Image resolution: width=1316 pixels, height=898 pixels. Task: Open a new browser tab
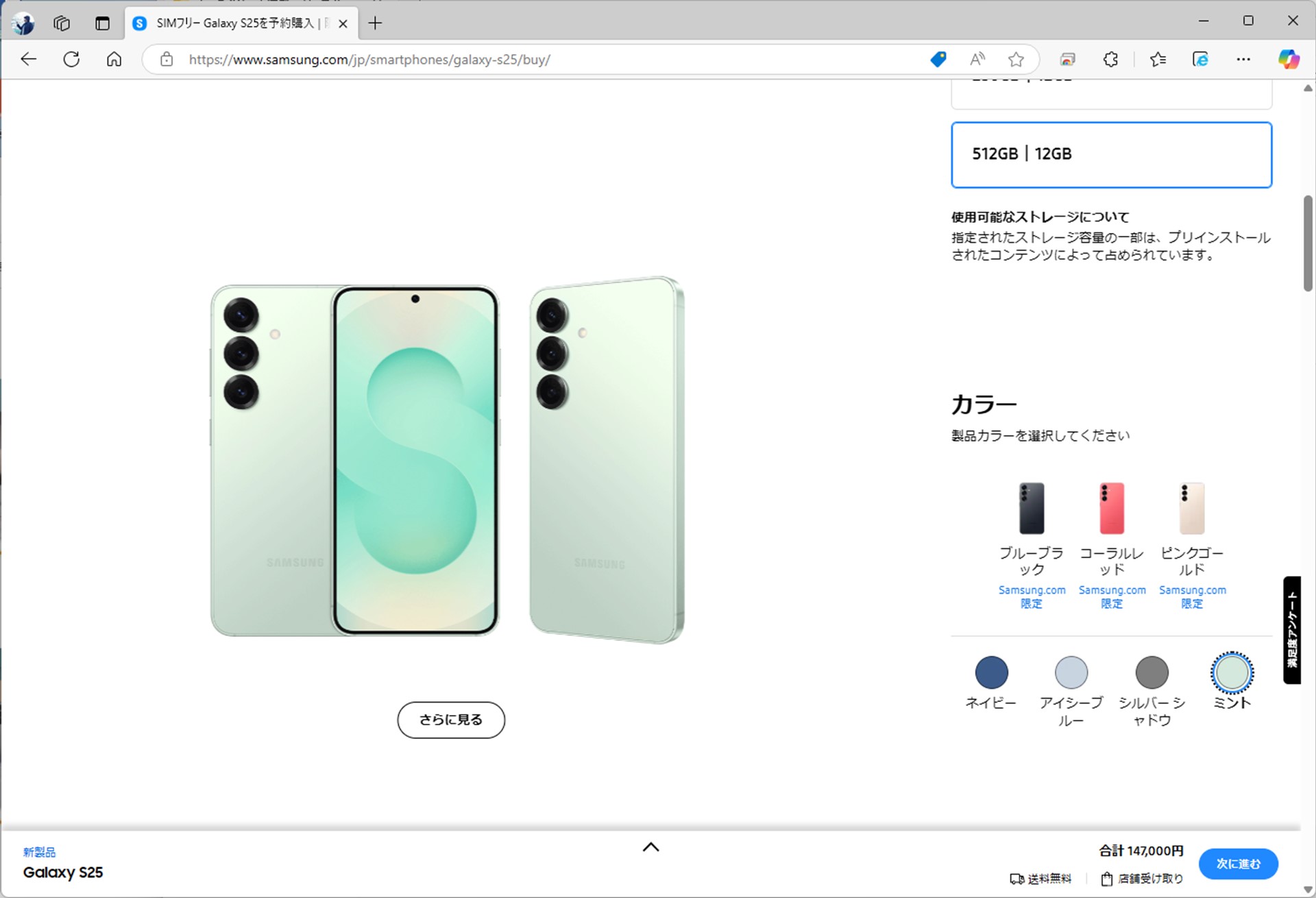tap(375, 23)
